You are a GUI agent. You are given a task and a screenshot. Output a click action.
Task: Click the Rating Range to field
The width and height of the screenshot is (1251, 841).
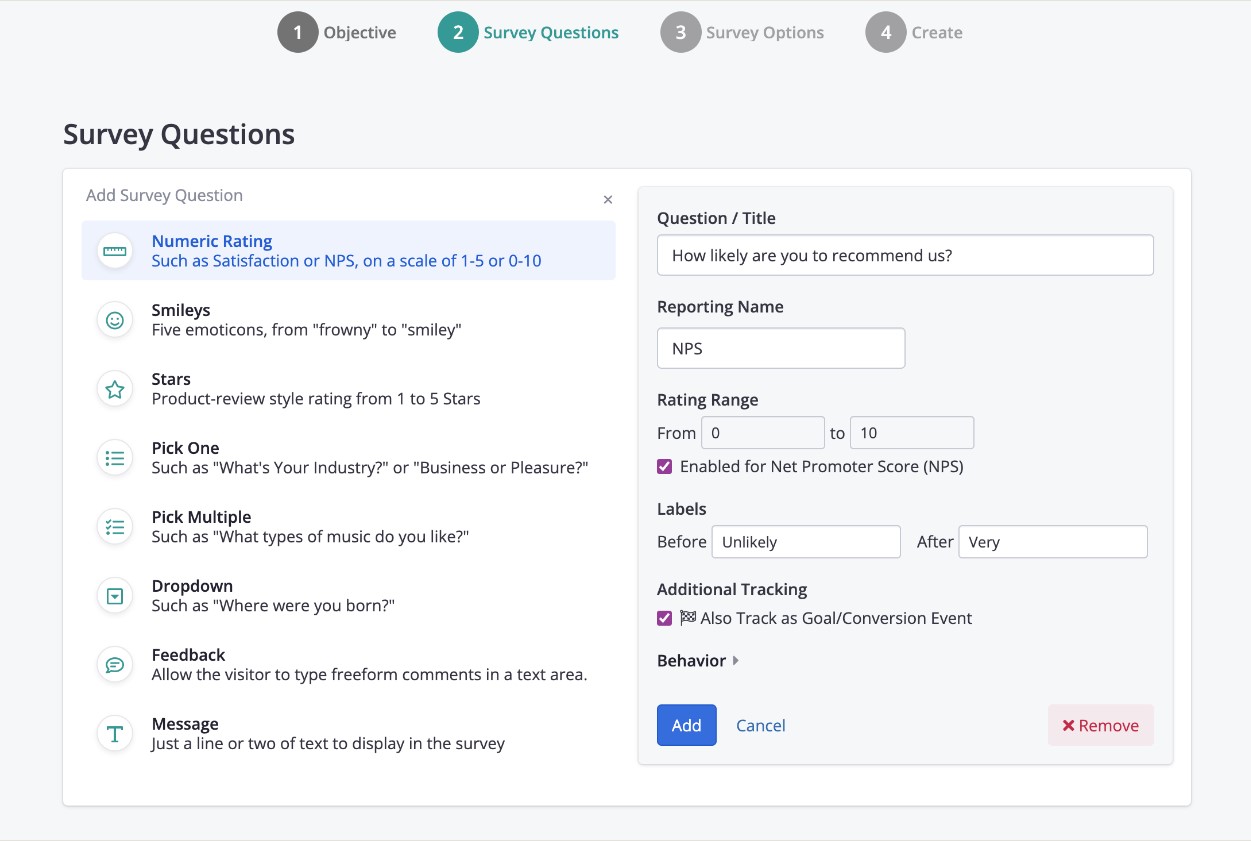tap(912, 433)
